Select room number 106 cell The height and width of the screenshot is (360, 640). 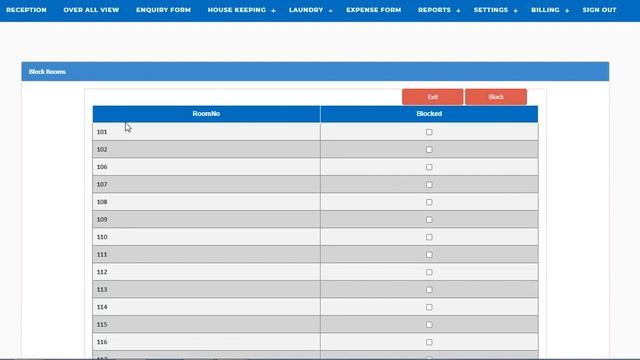pyautogui.click(x=206, y=167)
